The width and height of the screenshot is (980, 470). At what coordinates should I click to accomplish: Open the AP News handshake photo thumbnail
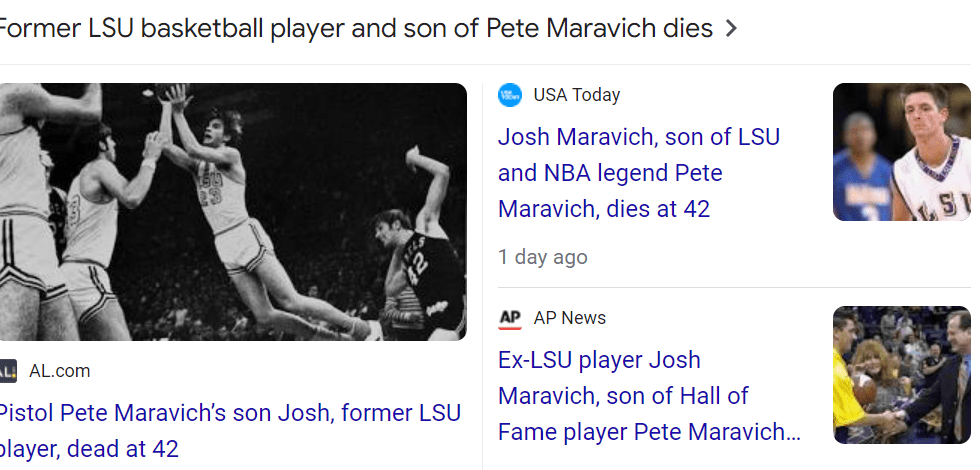pyautogui.click(x=901, y=375)
